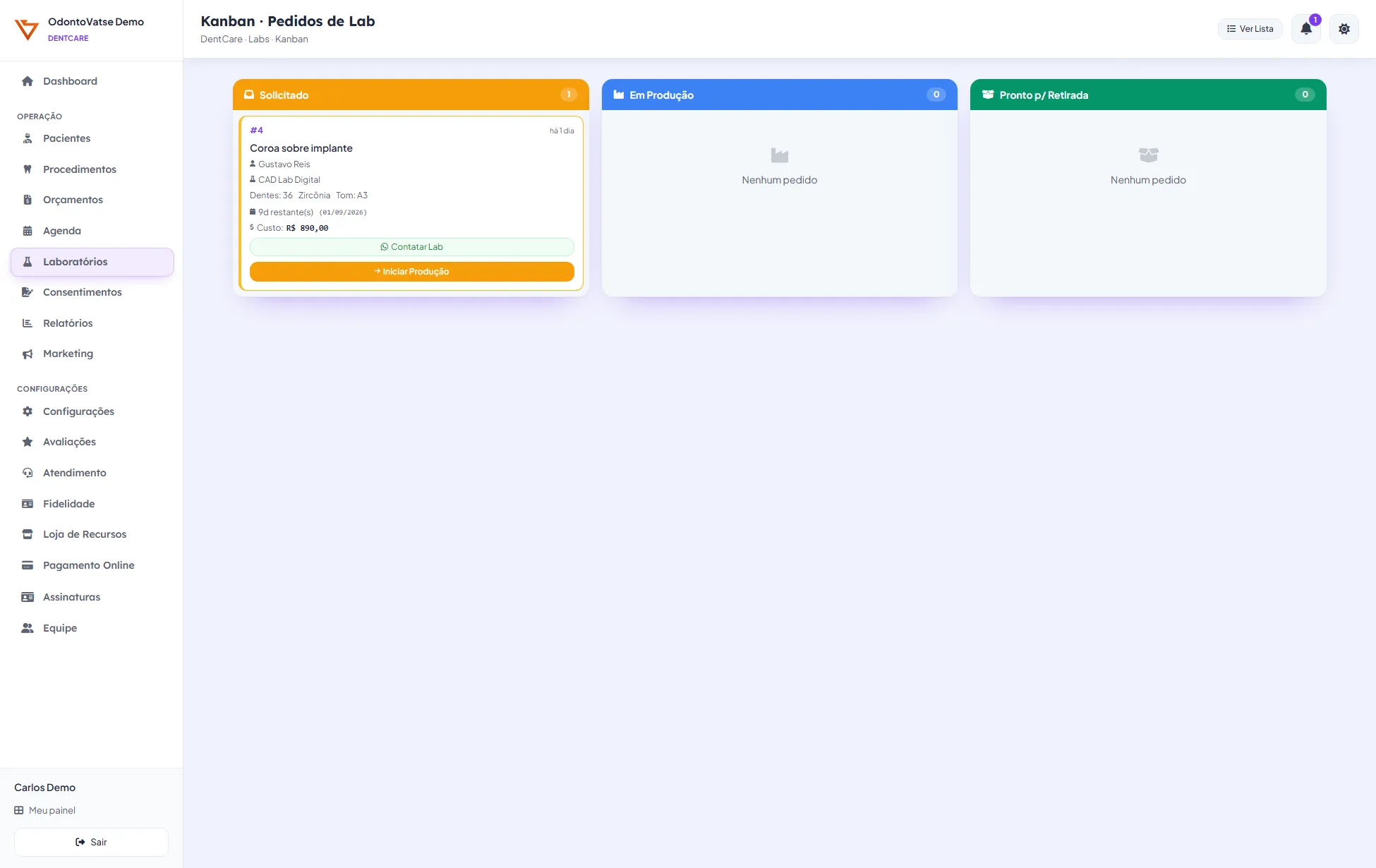Click the Labs breadcrumb link
The image size is (1376, 868).
259,39
